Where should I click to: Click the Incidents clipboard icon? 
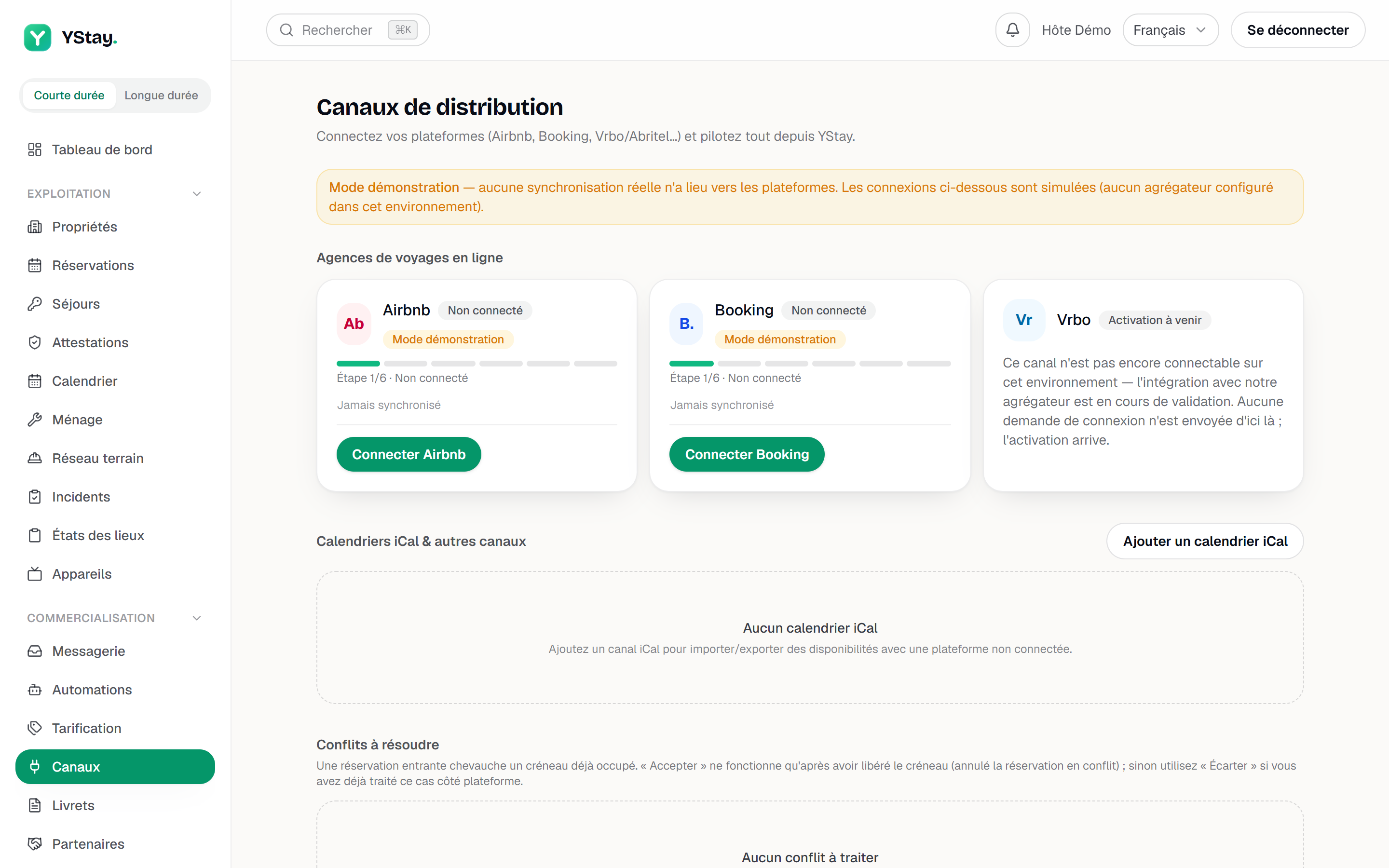tap(34, 497)
